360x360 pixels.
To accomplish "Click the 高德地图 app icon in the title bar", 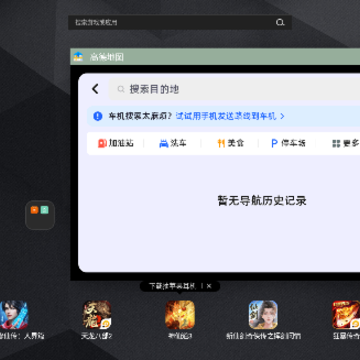I will click(x=78, y=57).
